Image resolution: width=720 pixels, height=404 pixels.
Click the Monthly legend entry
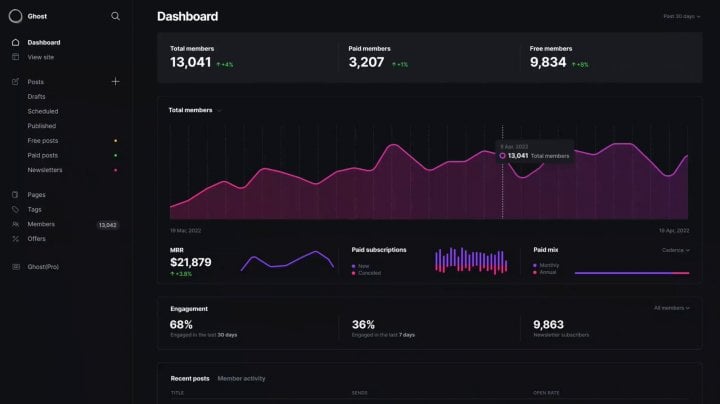click(x=546, y=265)
